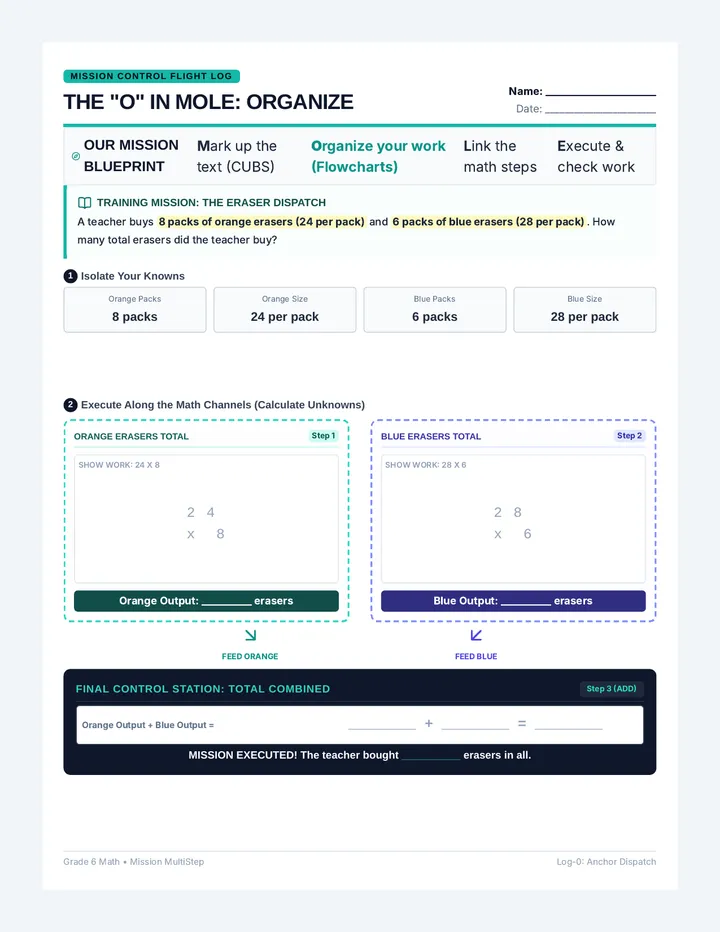
Task: Click the open book icon near Training Mission
Action: tap(84, 203)
